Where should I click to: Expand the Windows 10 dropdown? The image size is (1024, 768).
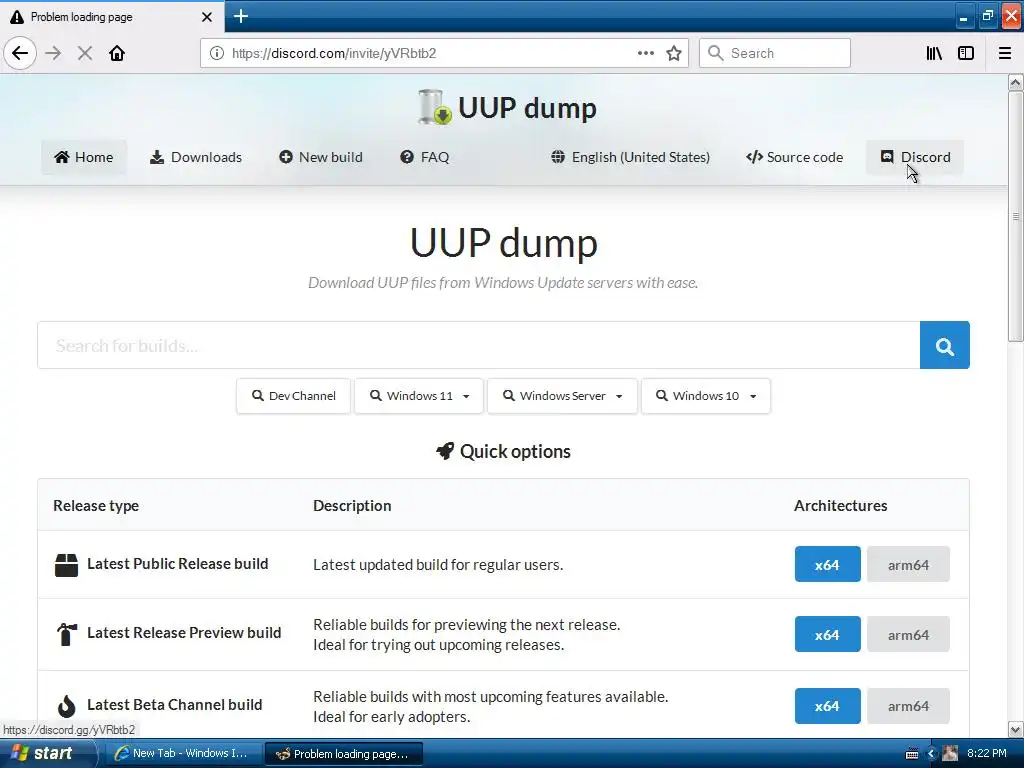[x=706, y=396]
